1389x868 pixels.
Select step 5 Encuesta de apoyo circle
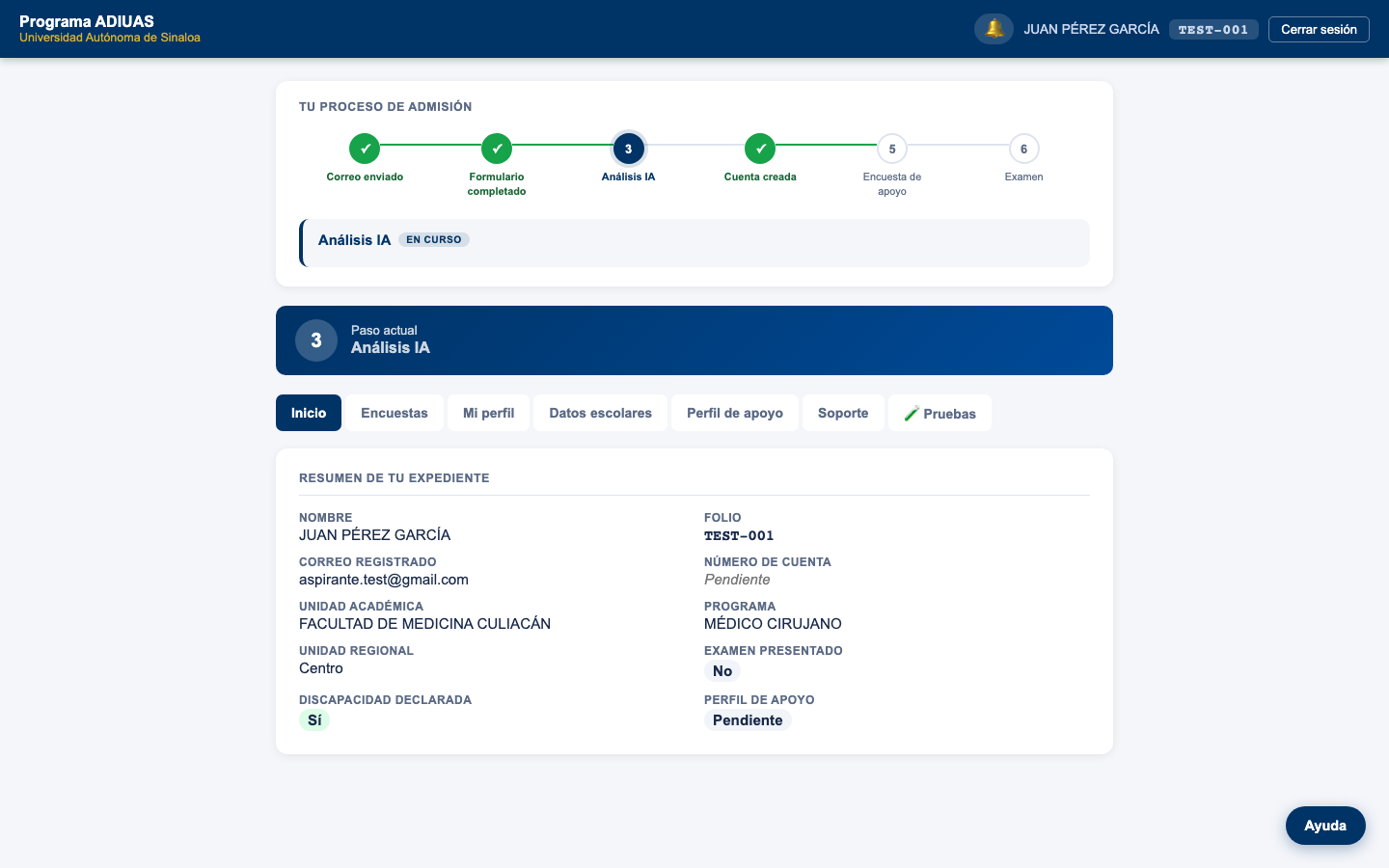(x=892, y=149)
